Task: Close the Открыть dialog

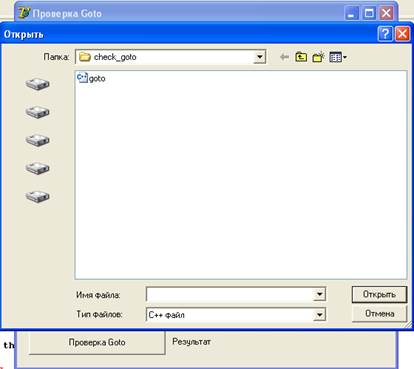Action: pyautogui.click(x=402, y=34)
